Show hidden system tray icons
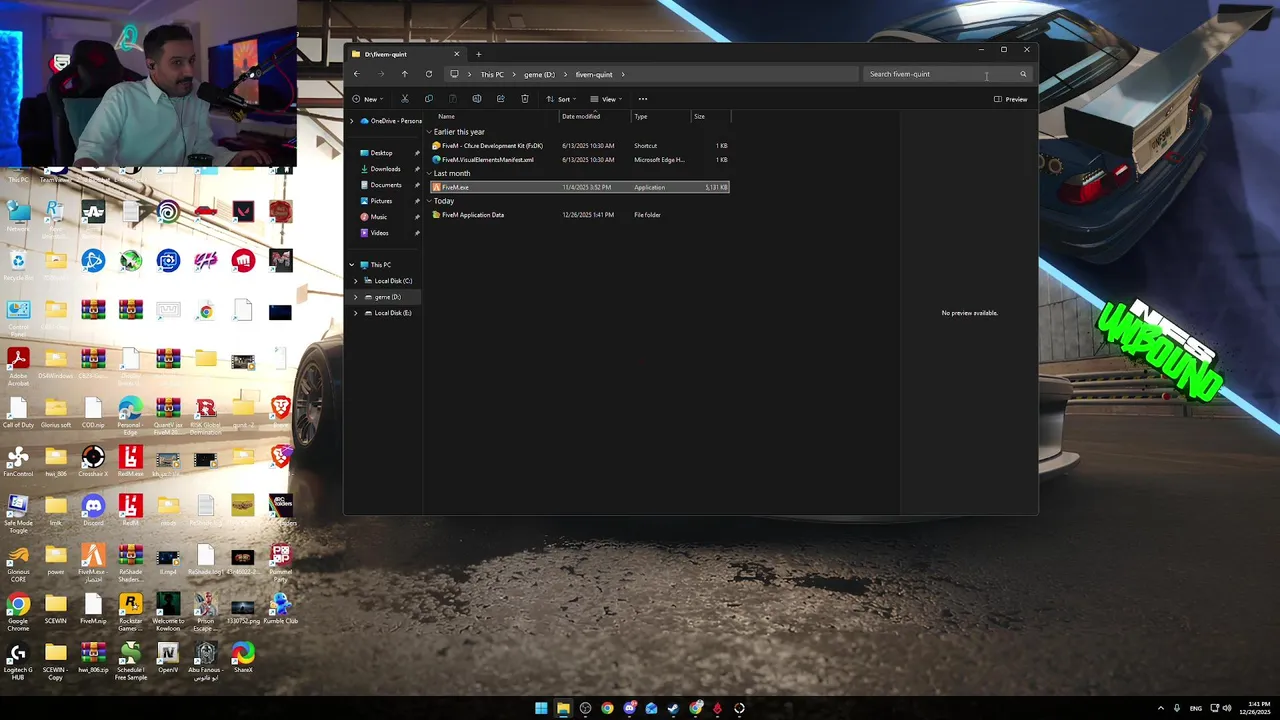Viewport: 1280px width, 720px height. click(x=1161, y=708)
